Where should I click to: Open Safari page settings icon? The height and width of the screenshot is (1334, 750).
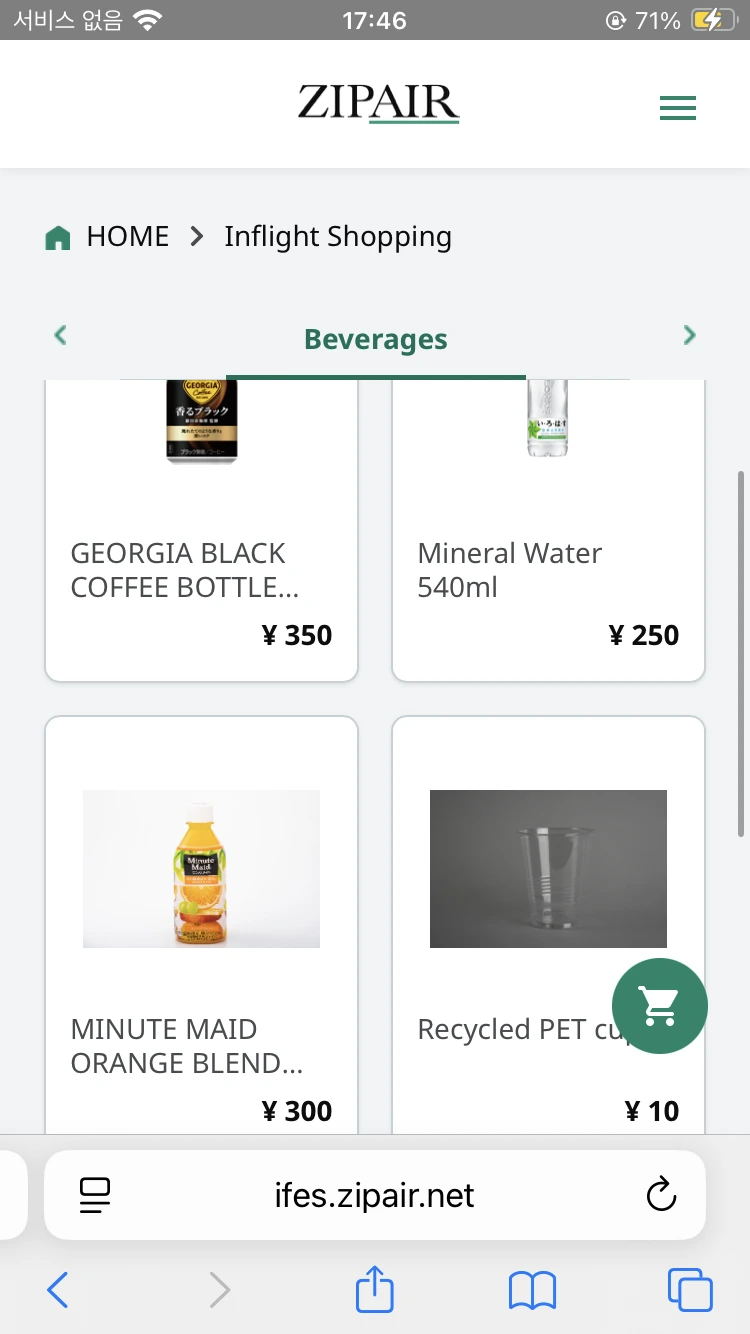tap(95, 1195)
